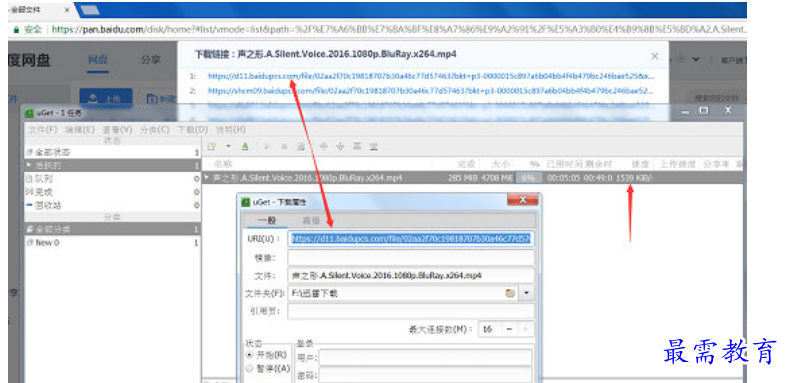Increase 最大连接数 with the plus button

(525, 329)
